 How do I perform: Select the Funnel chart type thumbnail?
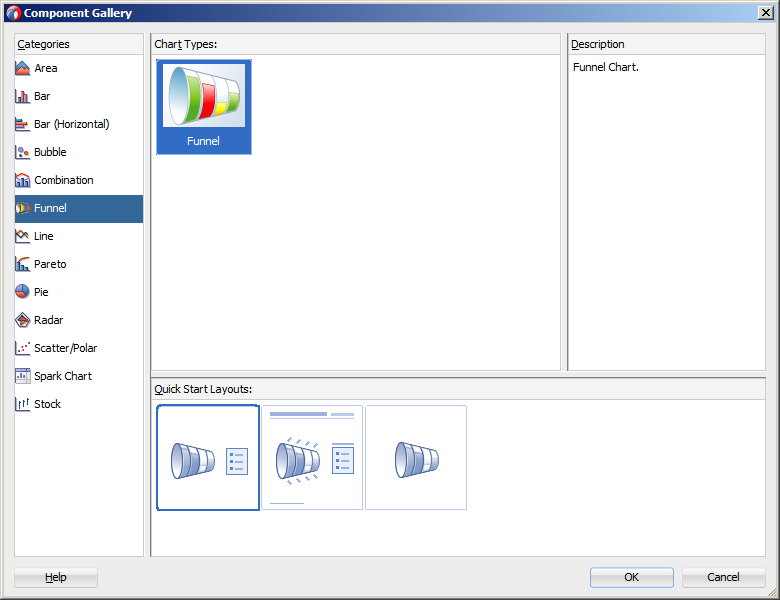point(204,107)
